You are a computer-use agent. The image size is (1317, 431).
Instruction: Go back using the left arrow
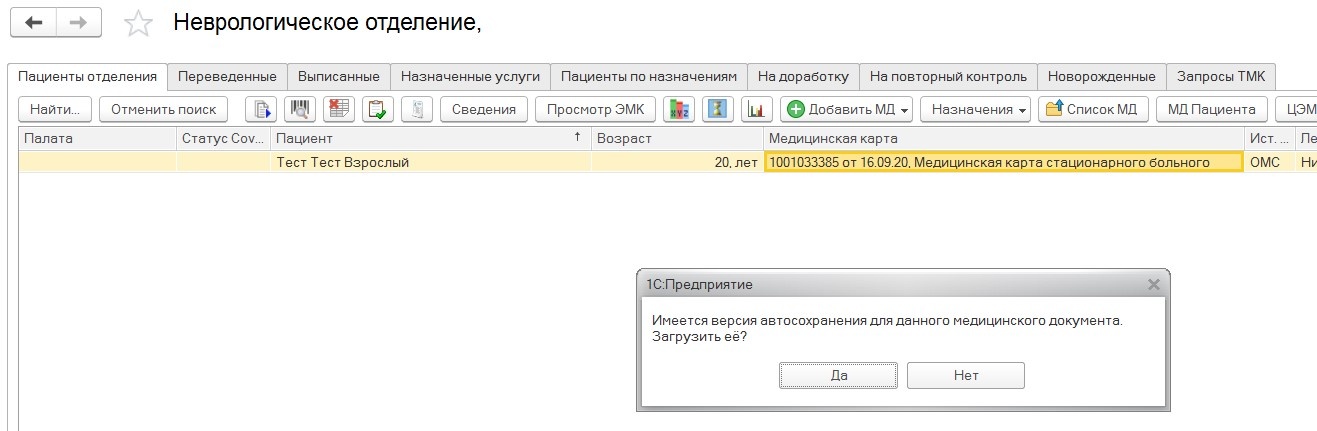(34, 23)
